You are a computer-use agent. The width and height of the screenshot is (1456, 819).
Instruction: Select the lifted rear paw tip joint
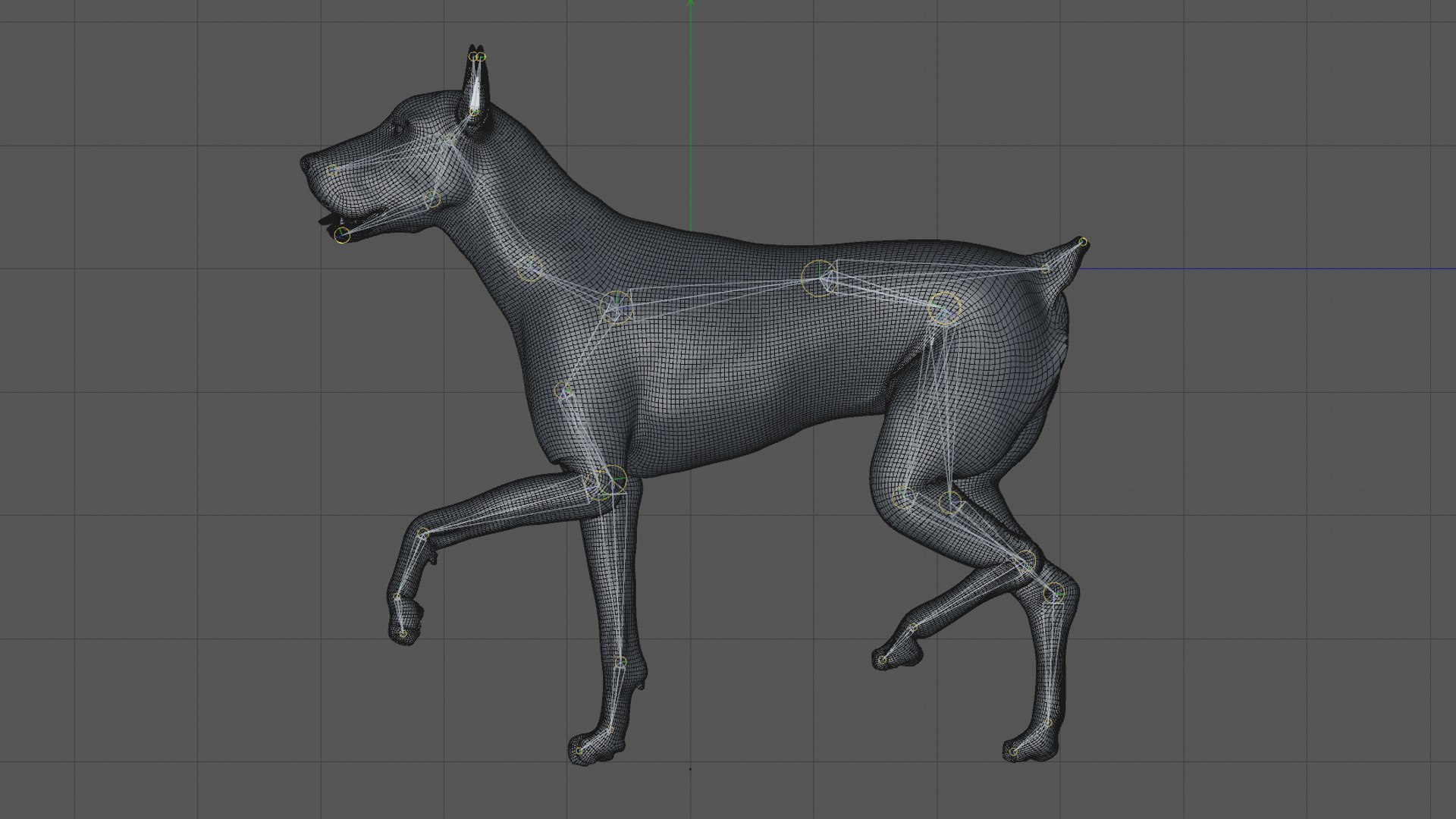pyautogui.click(x=882, y=661)
